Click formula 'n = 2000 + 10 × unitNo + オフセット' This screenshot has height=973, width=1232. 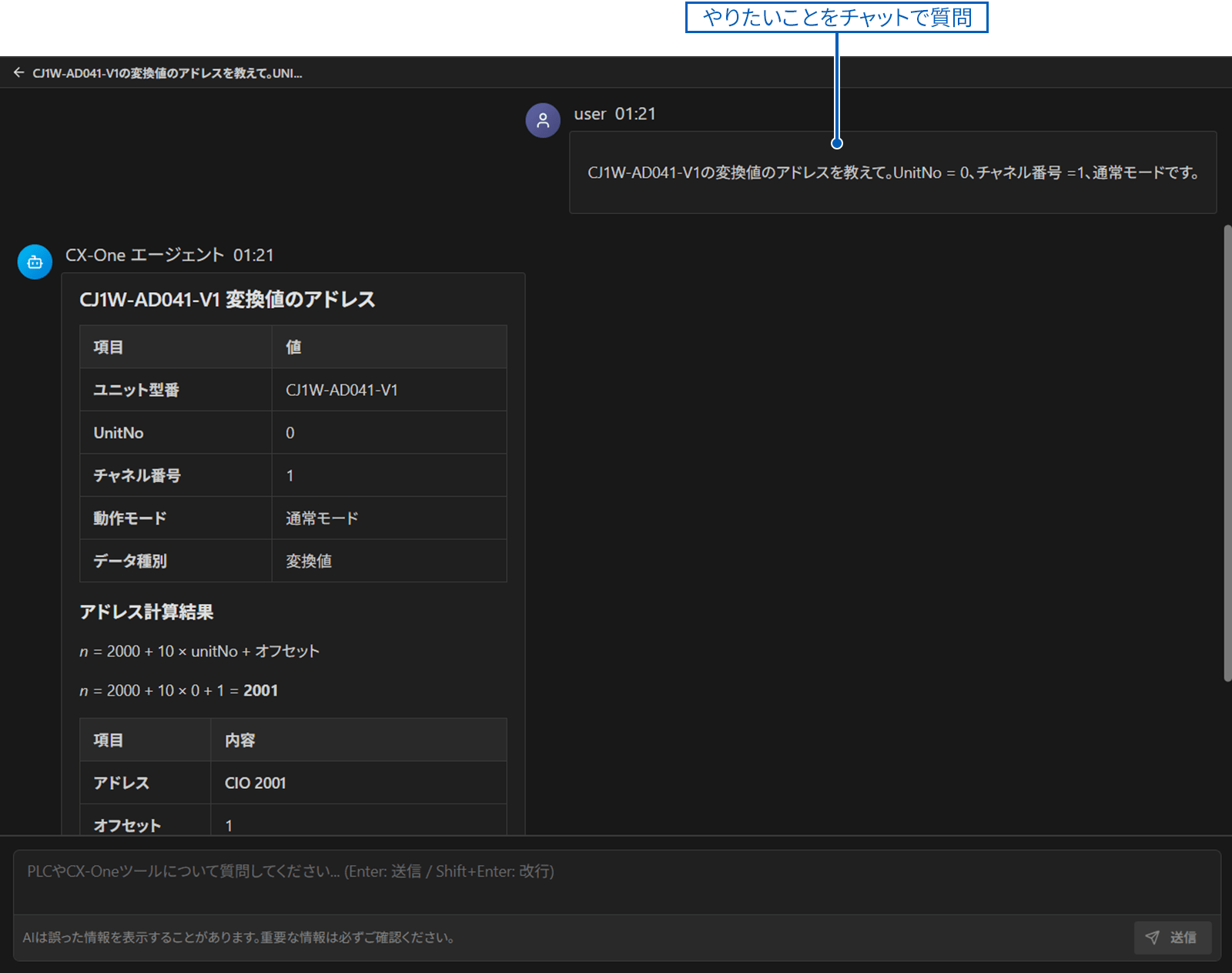coord(199,651)
